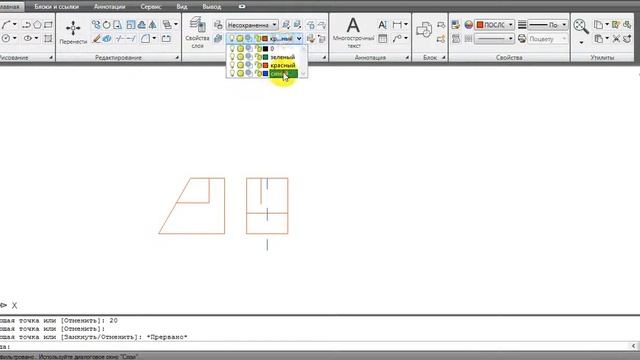Viewport: 640px width, 360px height.
Task: Switch to Блоки и ссылки tab
Action: (56, 7)
